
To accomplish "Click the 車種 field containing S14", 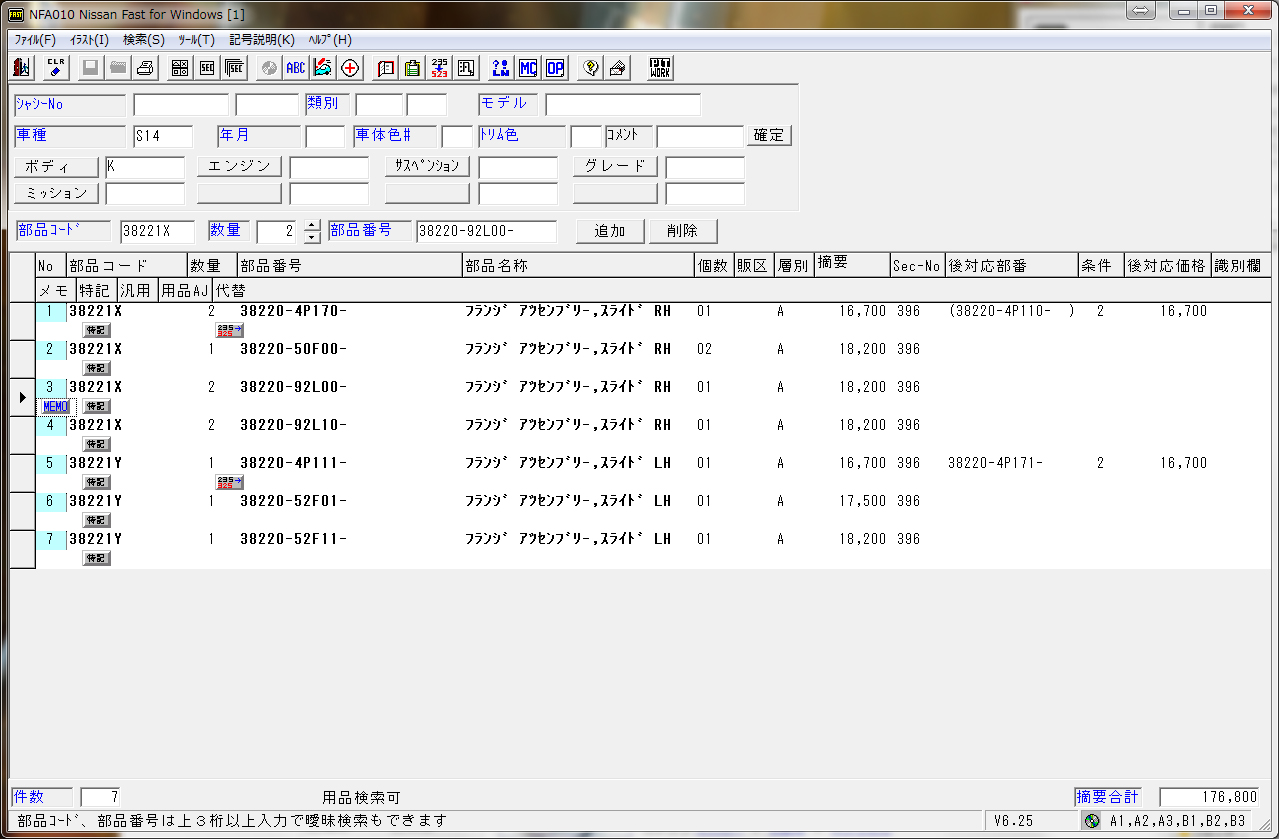I will point(162,136).
